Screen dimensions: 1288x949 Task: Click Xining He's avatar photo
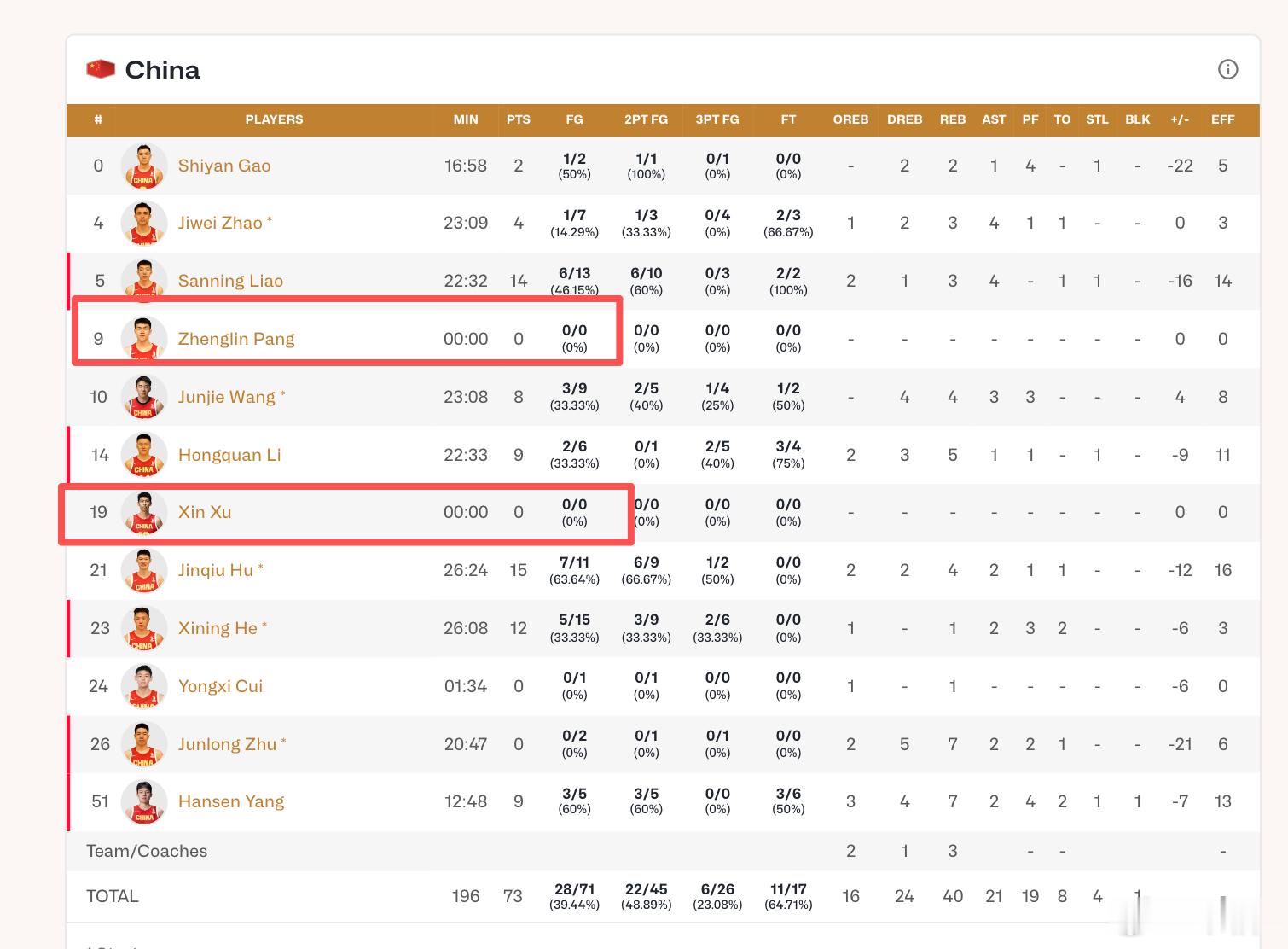coord(143,628)
